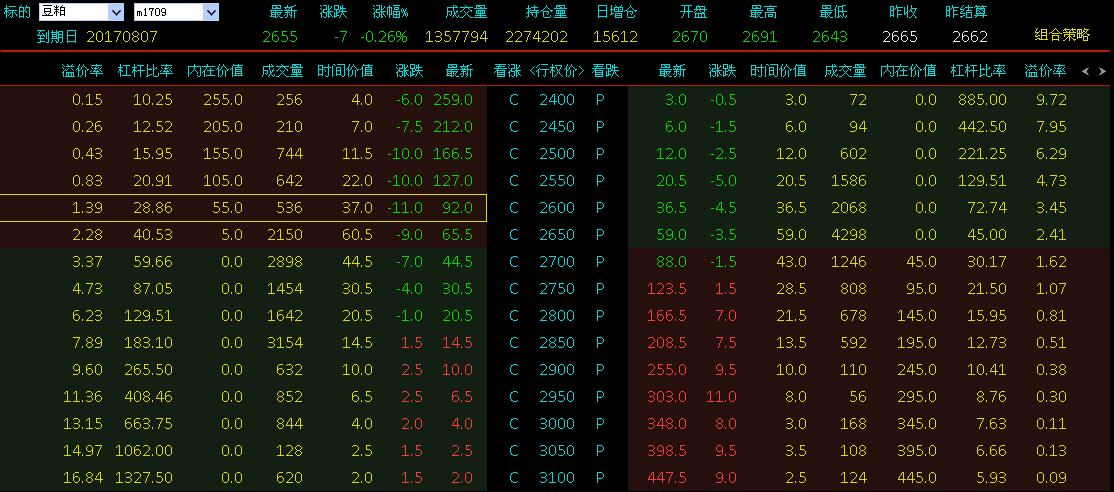Screen dimensions: 1114x492
Task: Click the expiry date 20170807
Action: click(x=122, y=37)
